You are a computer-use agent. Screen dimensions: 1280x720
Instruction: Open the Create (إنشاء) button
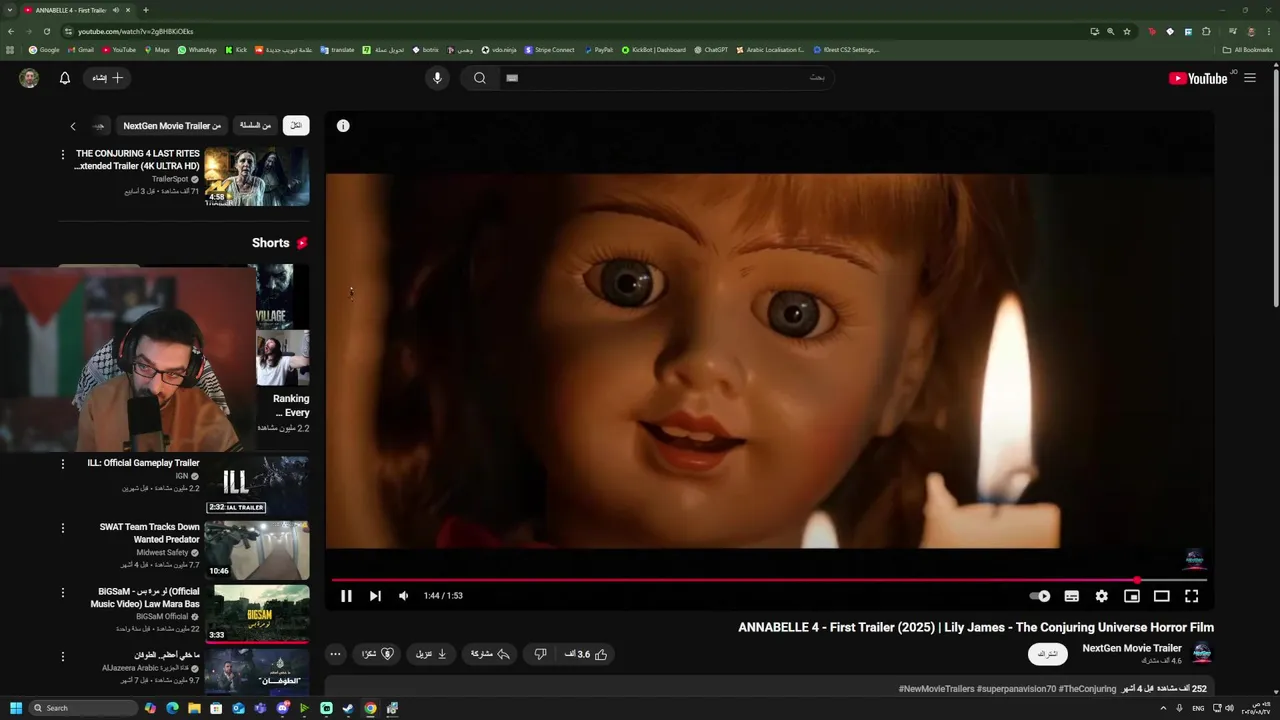pyautogui.click(x=108, y=78)
